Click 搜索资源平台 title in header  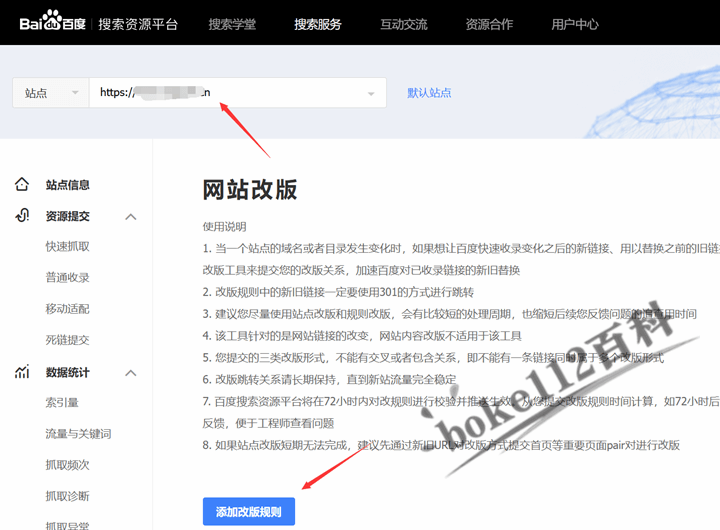pos(138,24)
